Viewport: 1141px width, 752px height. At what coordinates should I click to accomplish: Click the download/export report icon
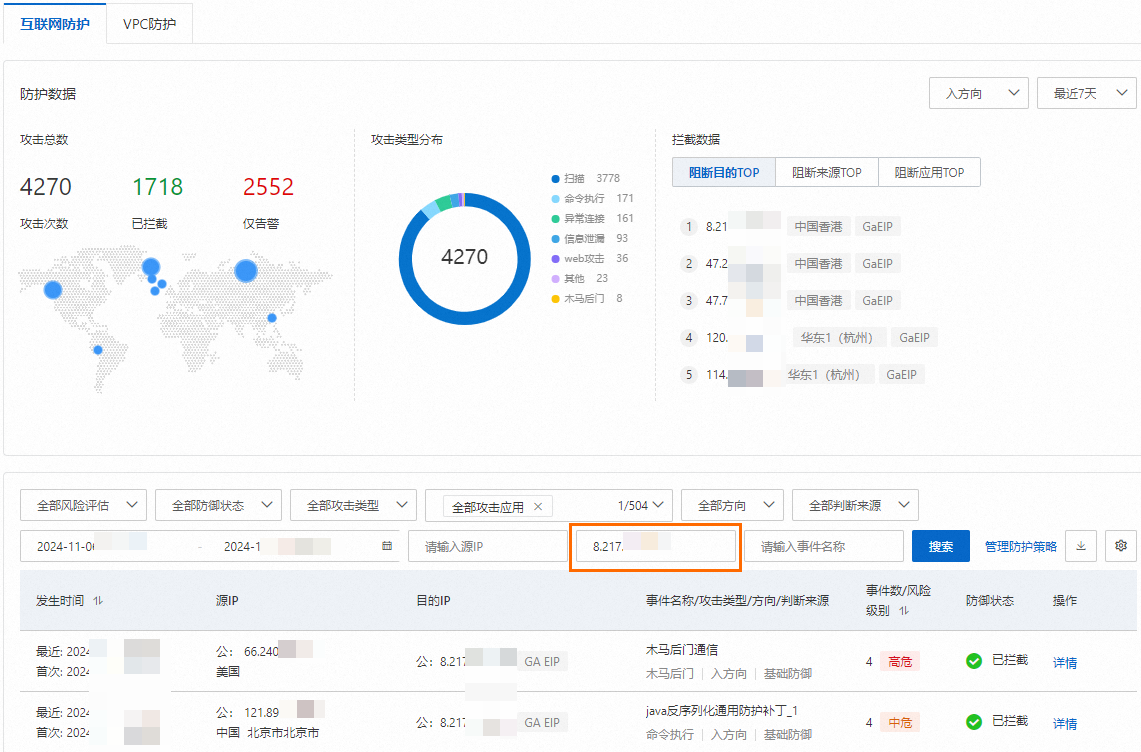tap(1081, 546)
